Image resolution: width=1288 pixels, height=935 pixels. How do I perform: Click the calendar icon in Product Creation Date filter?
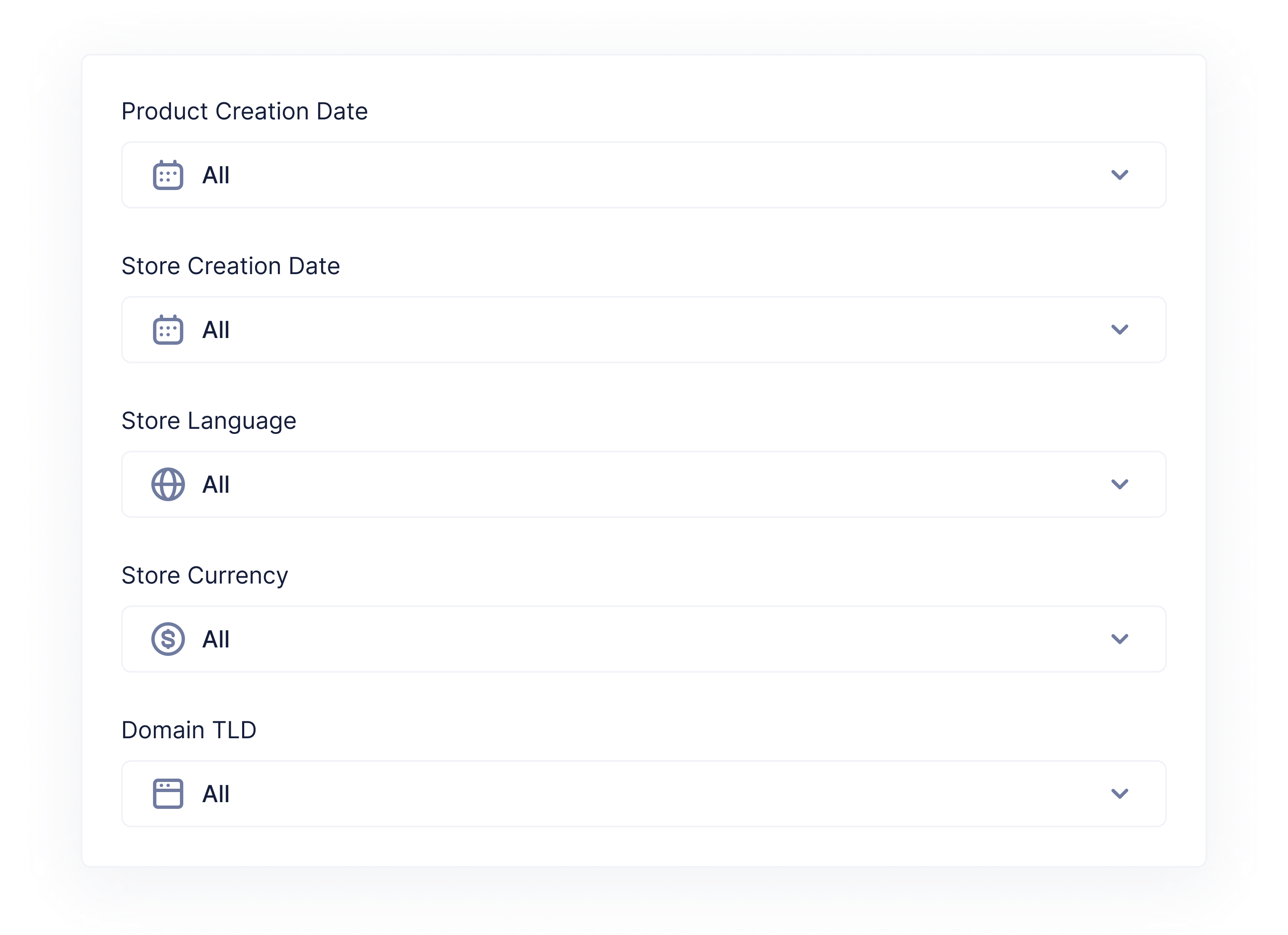168,176
